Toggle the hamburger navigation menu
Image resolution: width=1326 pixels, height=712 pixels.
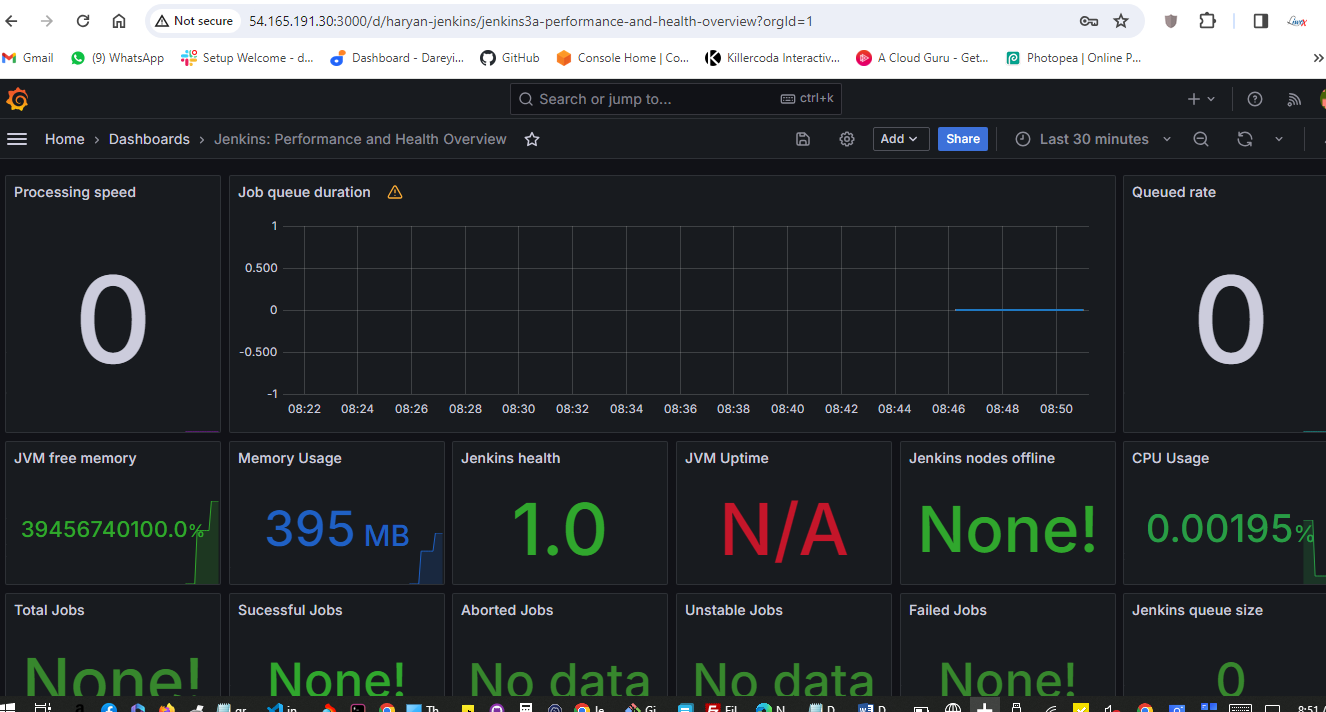[x=17, y=139]
